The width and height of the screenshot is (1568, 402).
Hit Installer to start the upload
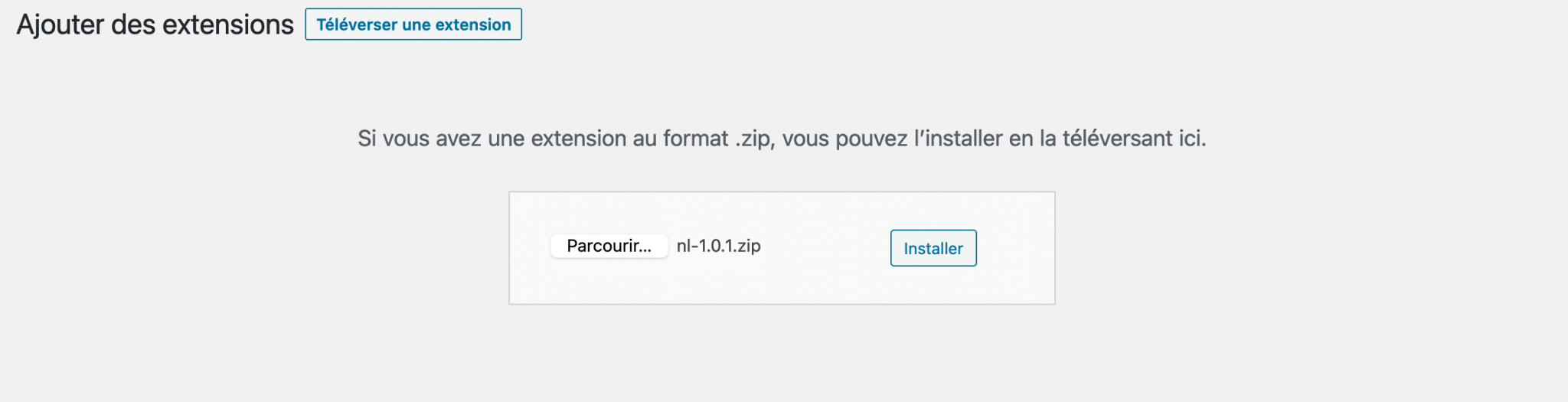(x=933, y=248)
